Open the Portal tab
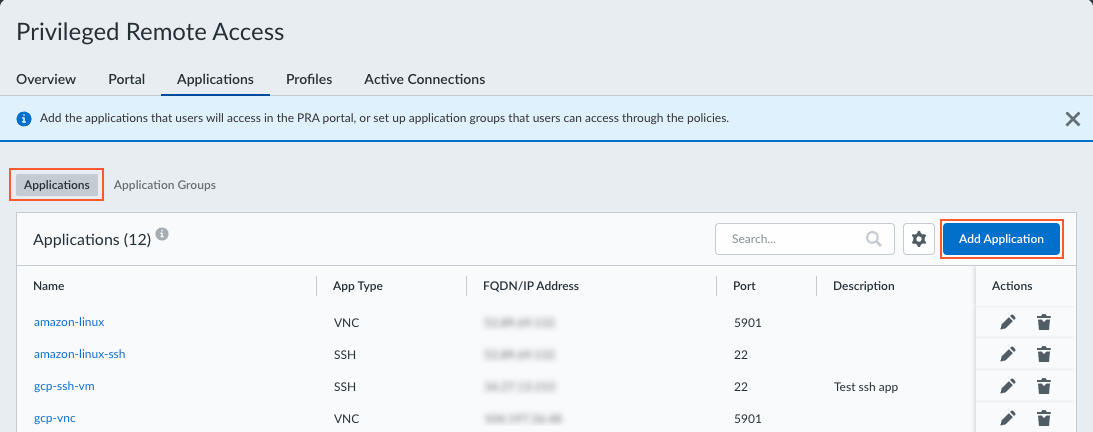Screen dimensions: 1093x432 (x=126, y=79)
